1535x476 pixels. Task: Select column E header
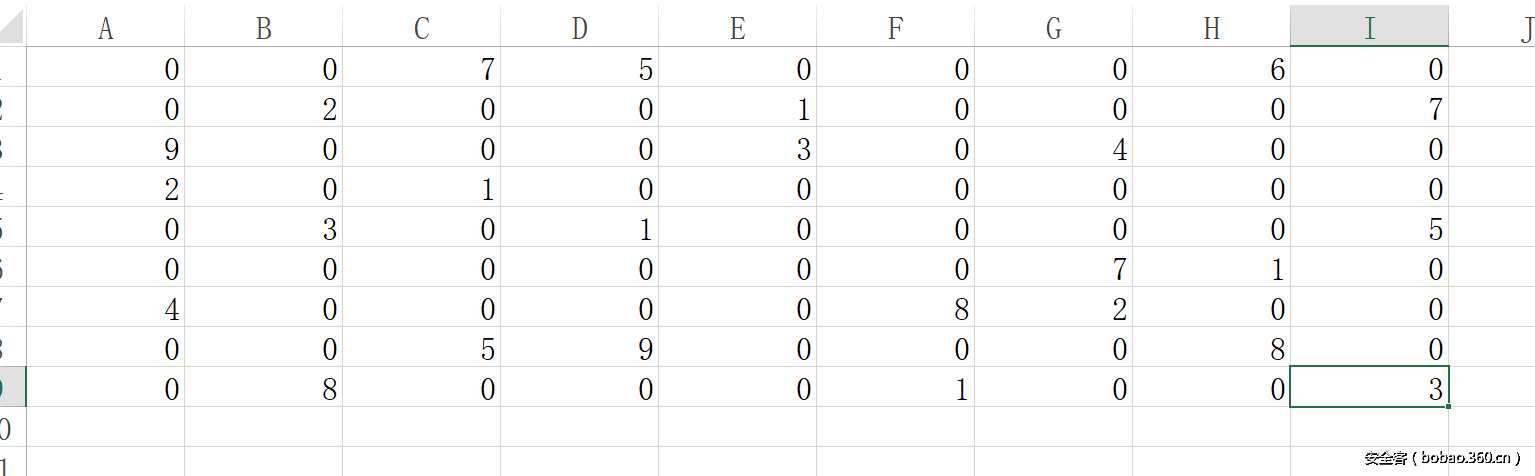click(x=737, y=29)
